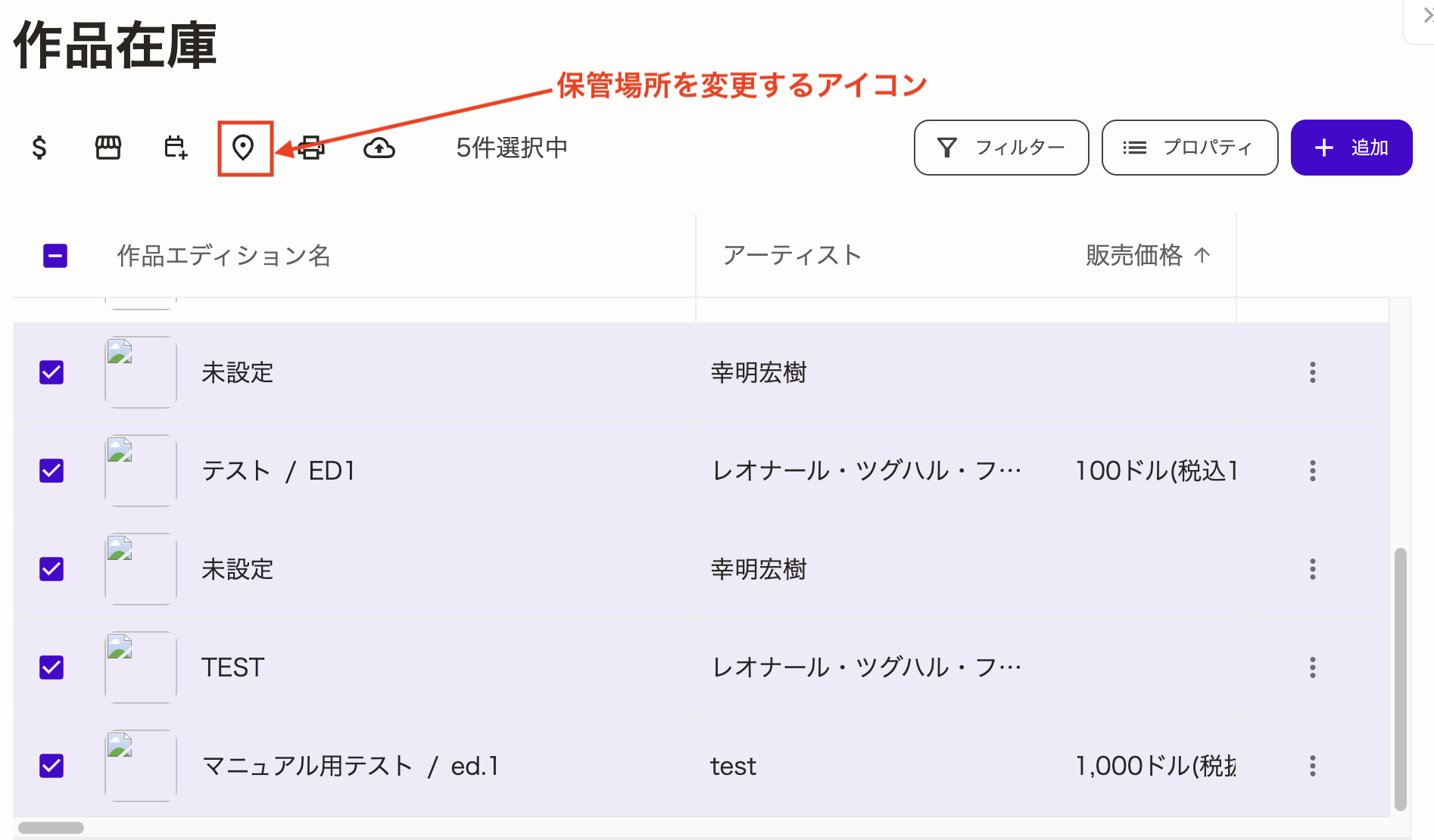Open the プロパティ properties button

point(1189,148)
